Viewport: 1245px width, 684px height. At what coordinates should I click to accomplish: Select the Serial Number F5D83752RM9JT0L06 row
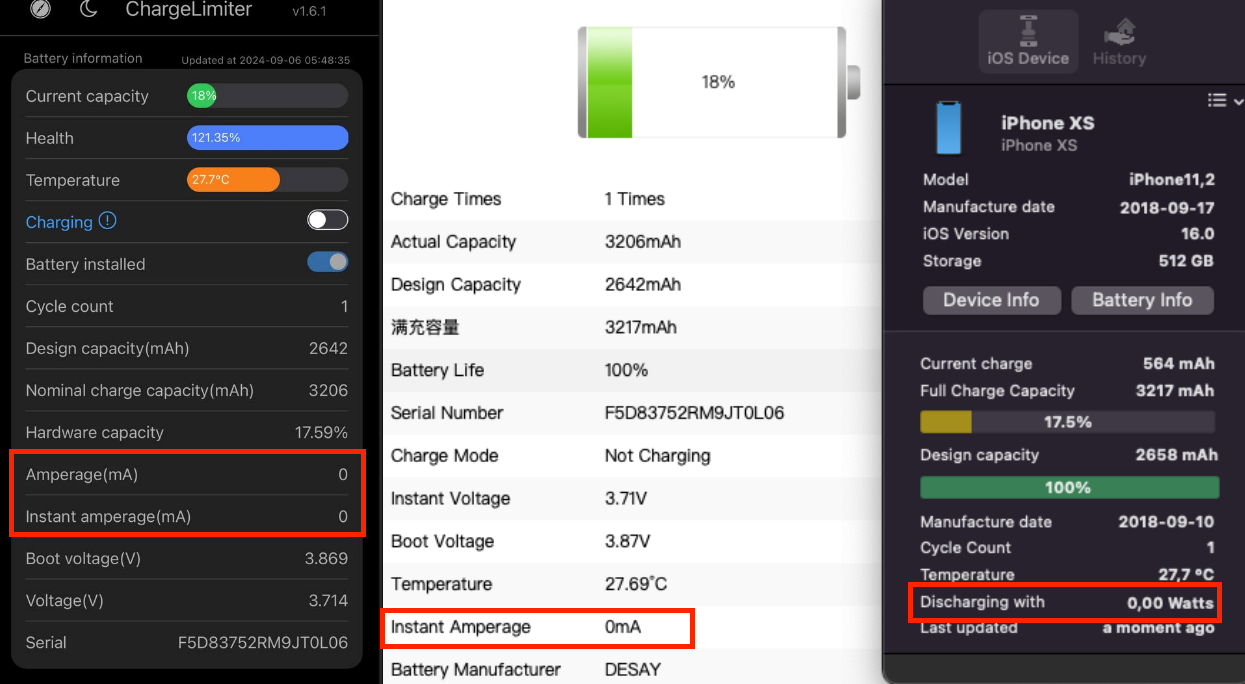(632, 412)
